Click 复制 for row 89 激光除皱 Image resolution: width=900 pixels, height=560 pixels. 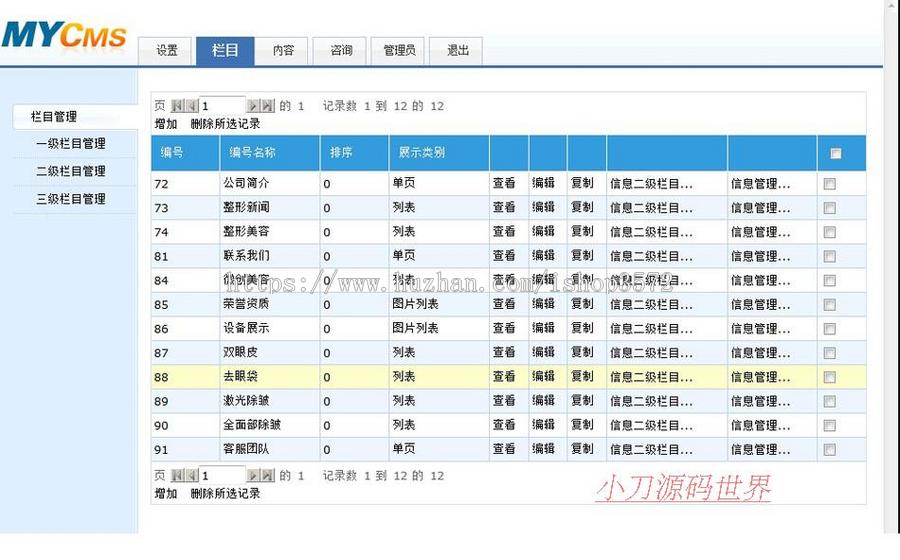582,400
